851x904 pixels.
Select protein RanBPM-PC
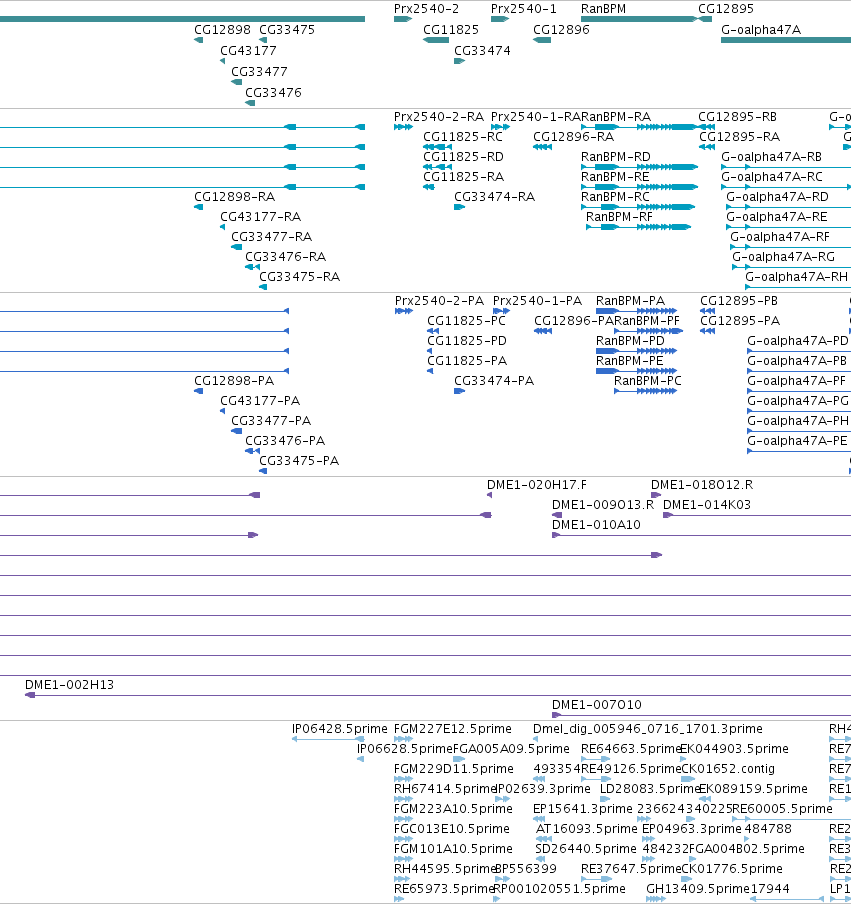click(x=647, y=381)
